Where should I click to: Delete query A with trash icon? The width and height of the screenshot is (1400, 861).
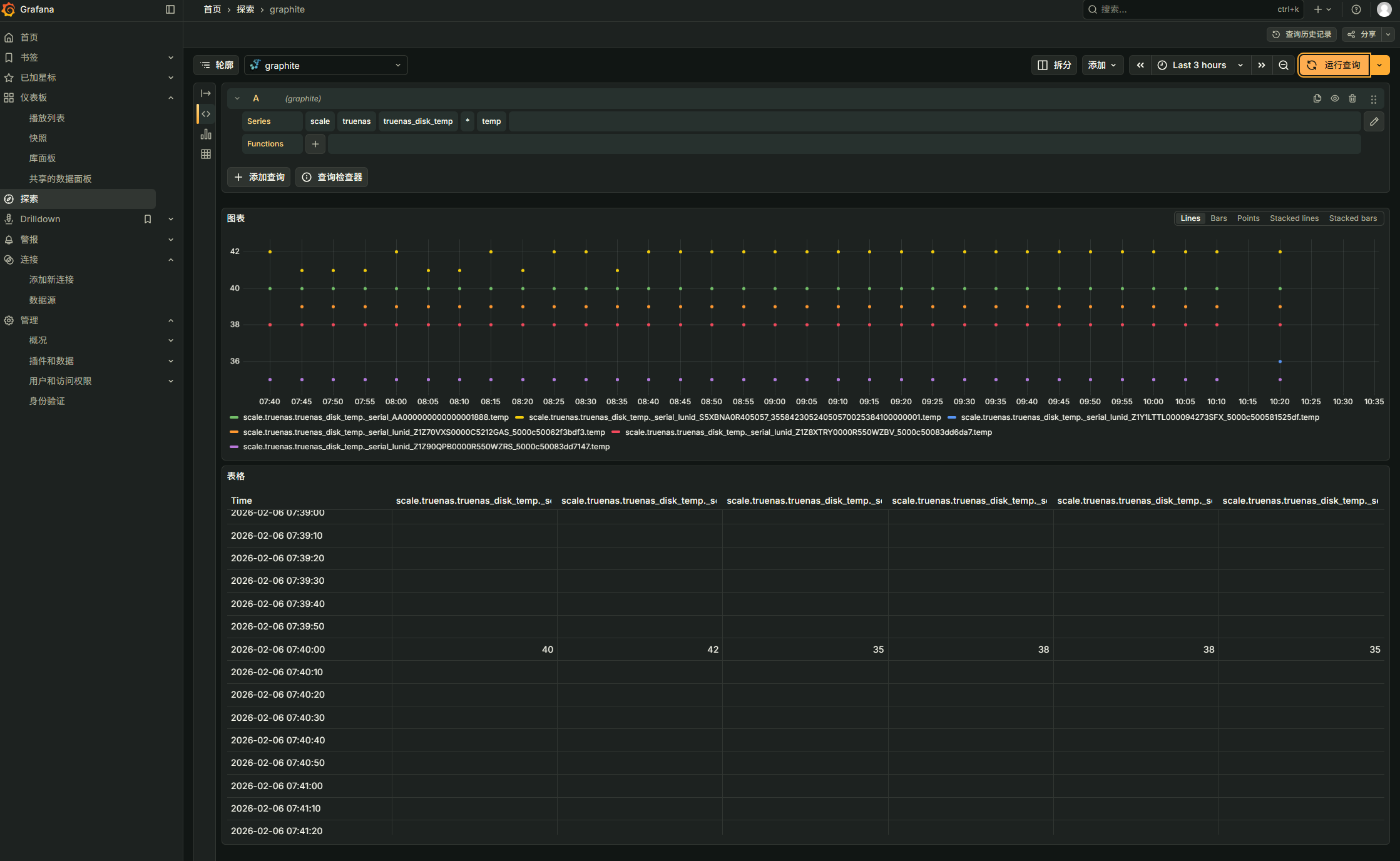click(1352, 99)
